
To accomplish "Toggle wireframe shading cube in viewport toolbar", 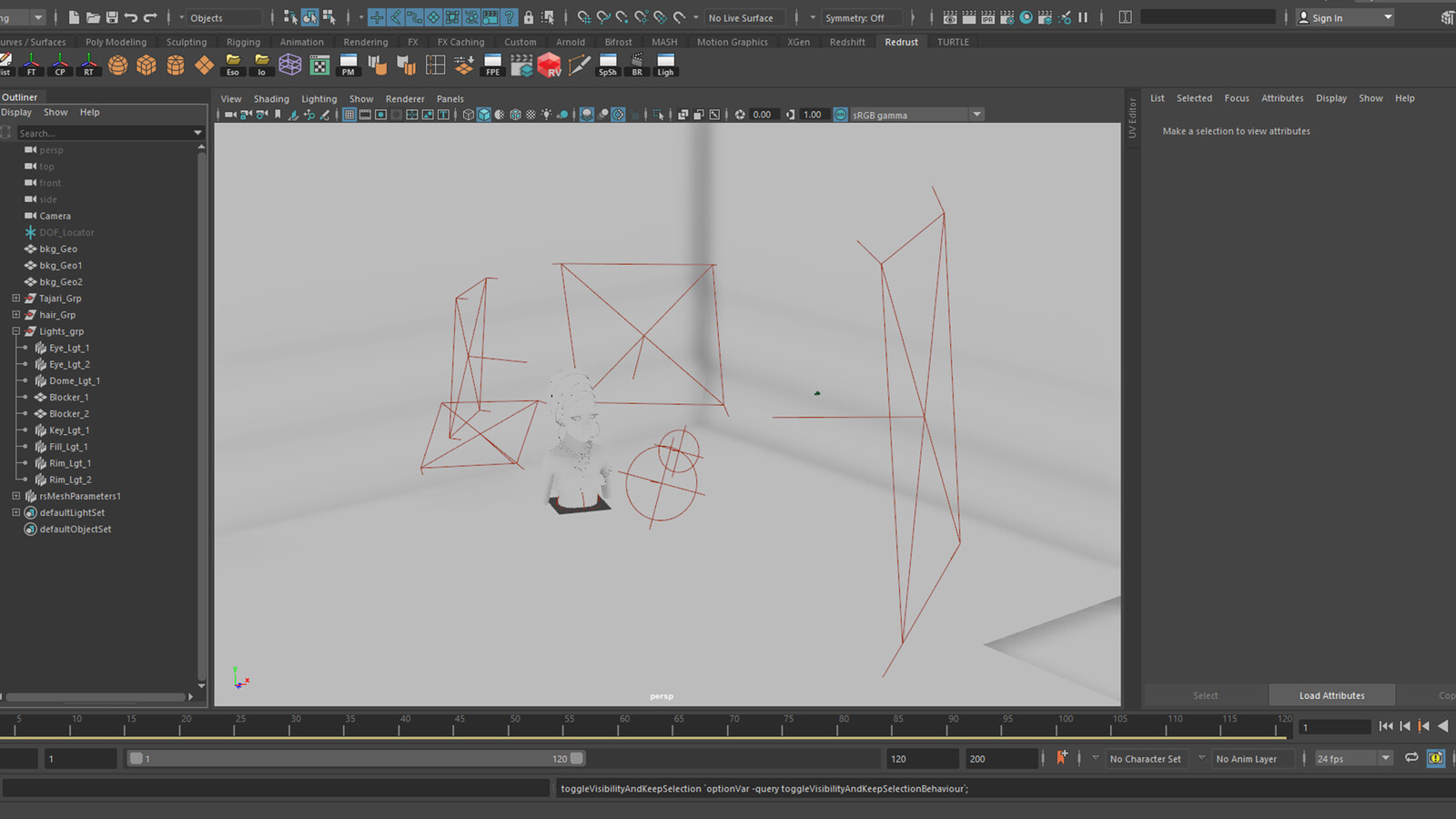I will [469, 115].
